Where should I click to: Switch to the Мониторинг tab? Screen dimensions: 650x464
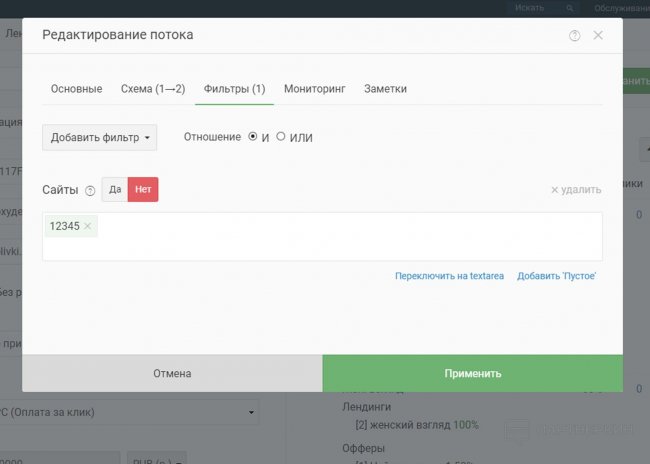[x=314, y=89]
